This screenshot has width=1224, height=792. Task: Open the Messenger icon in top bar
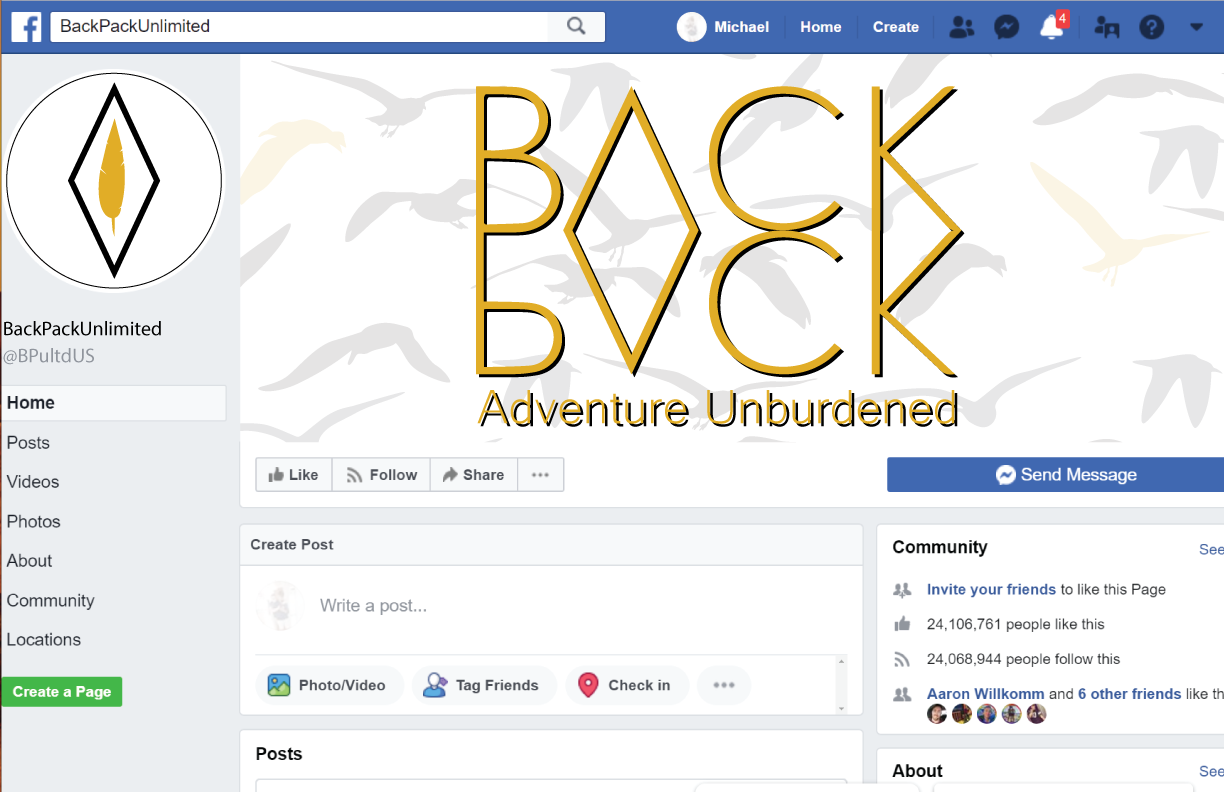[x=1007, y=27]
